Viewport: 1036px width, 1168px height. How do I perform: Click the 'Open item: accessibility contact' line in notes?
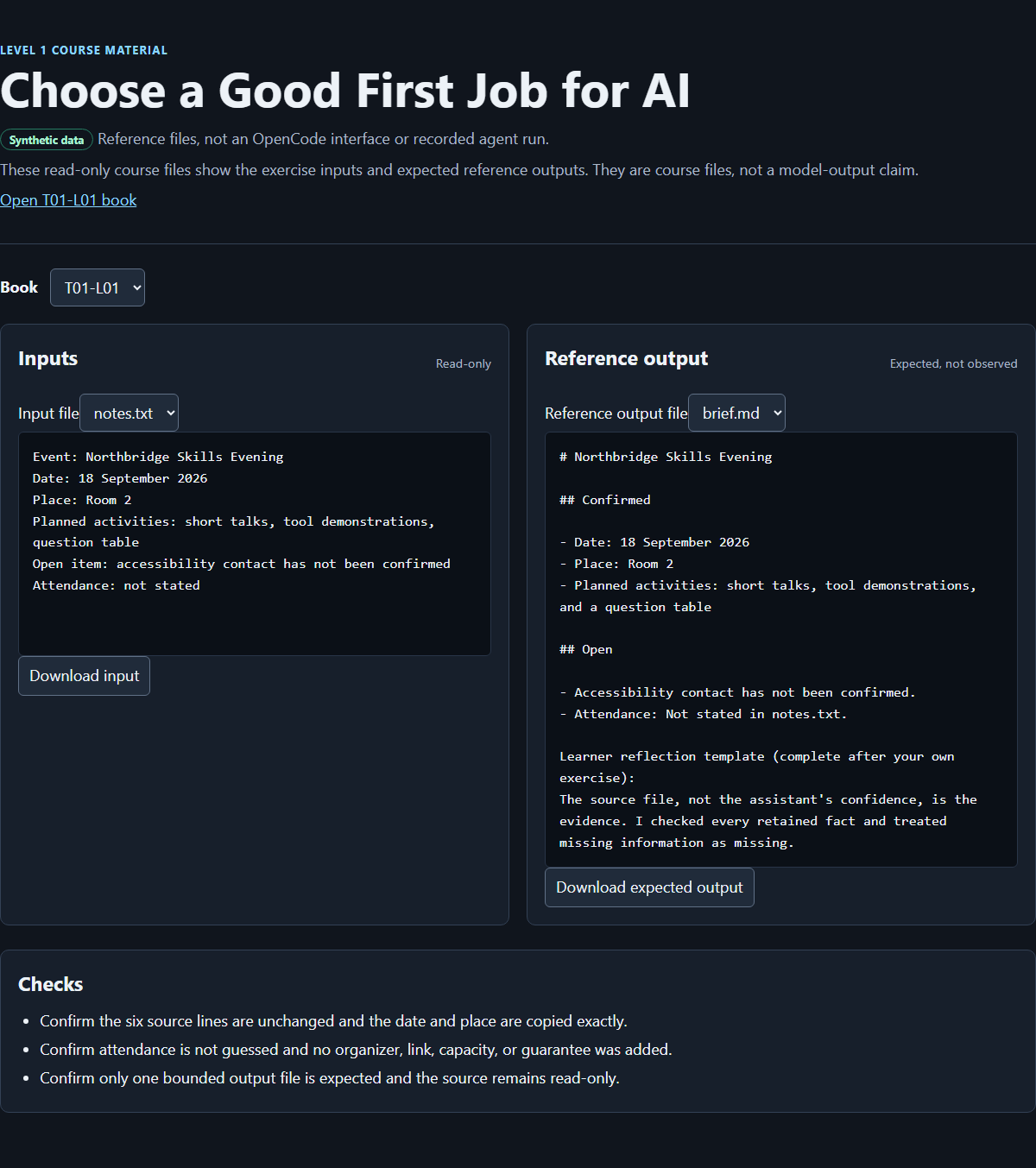tap(242, 564)
